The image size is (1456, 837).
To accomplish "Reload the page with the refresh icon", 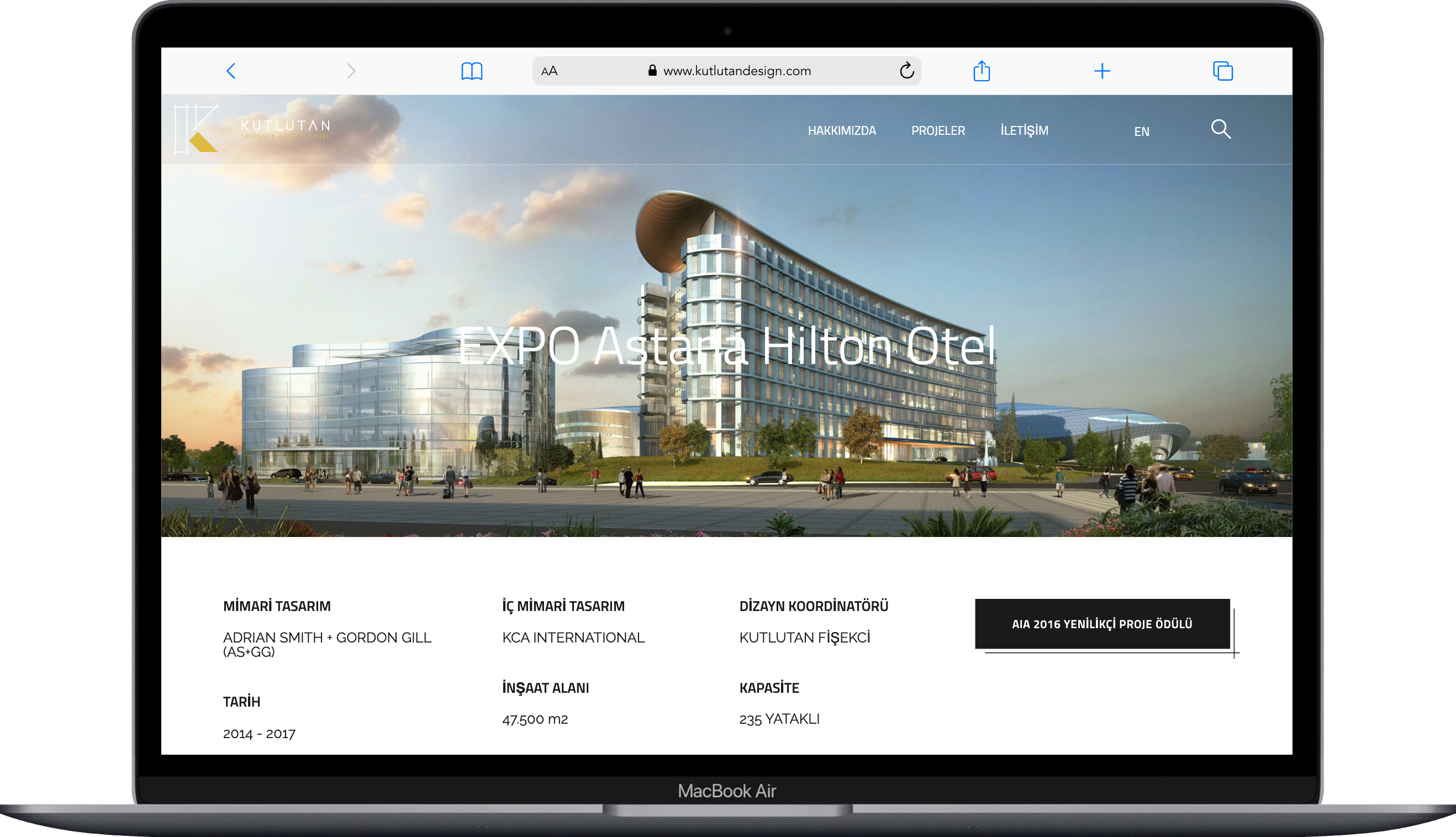I will (x=907, y=71).
